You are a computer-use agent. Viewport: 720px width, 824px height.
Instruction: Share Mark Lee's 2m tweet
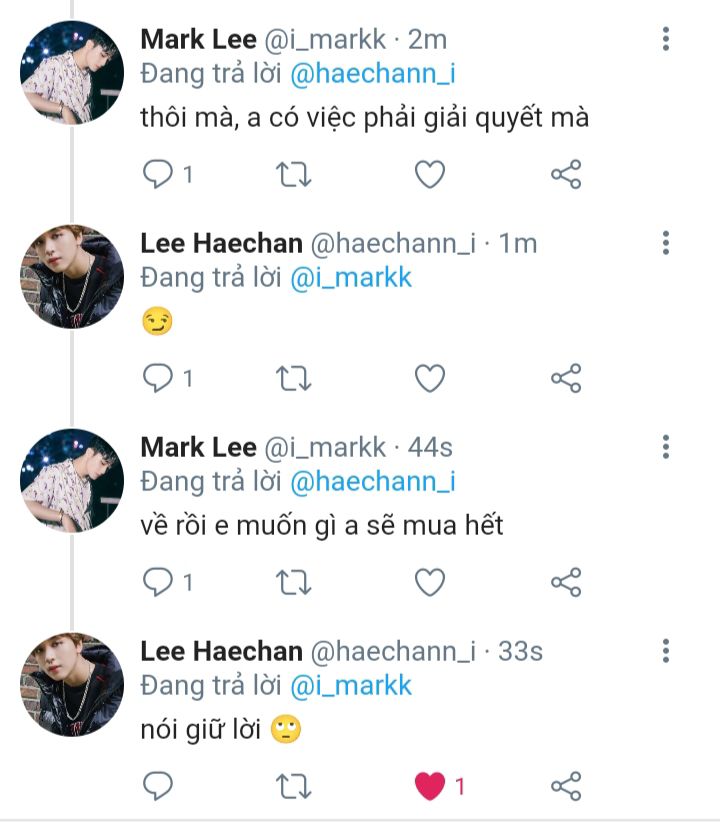coord(566,175)
